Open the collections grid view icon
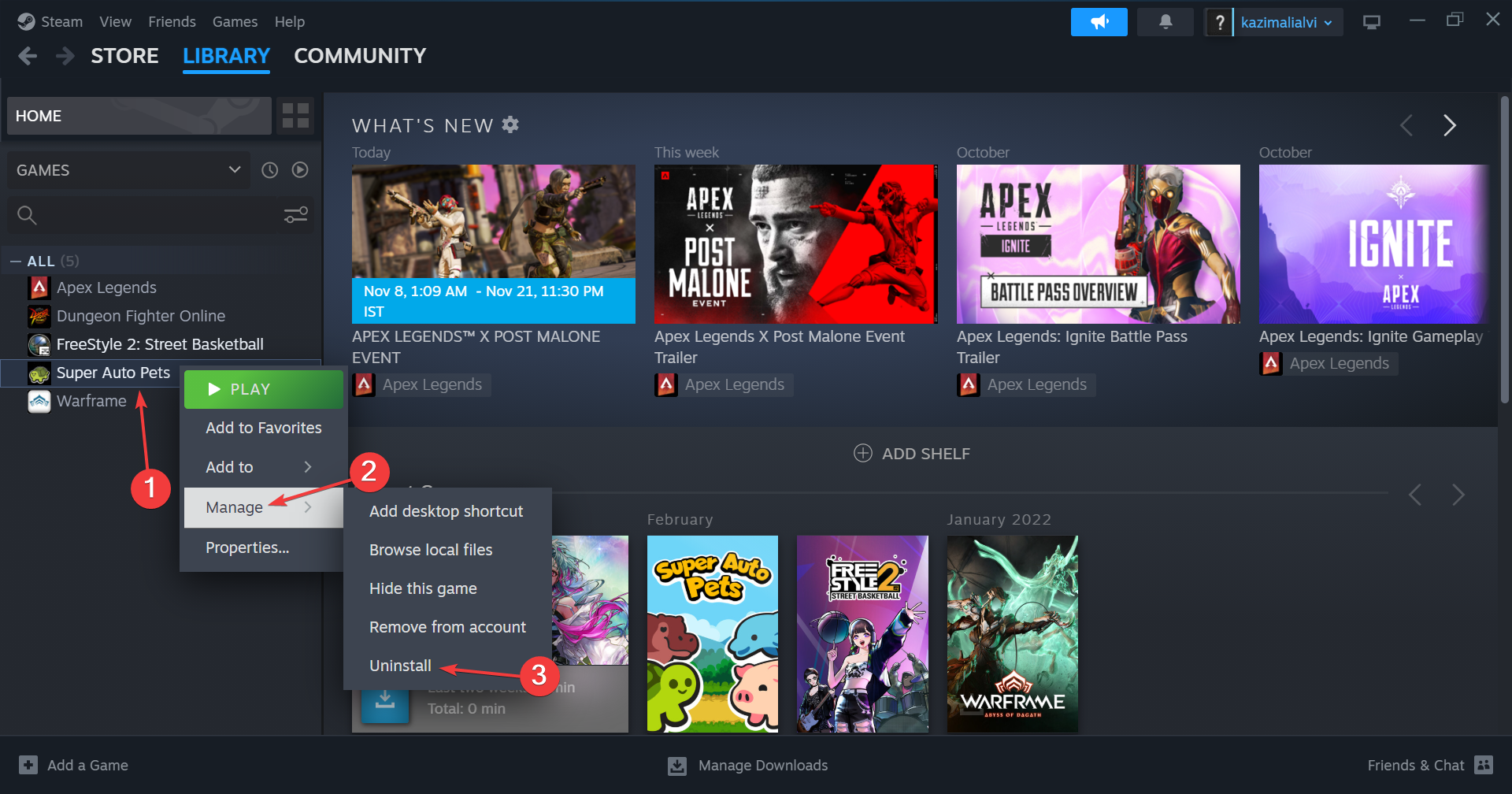The width and height of the screenshot is (1512, 794). pos(295,116)
